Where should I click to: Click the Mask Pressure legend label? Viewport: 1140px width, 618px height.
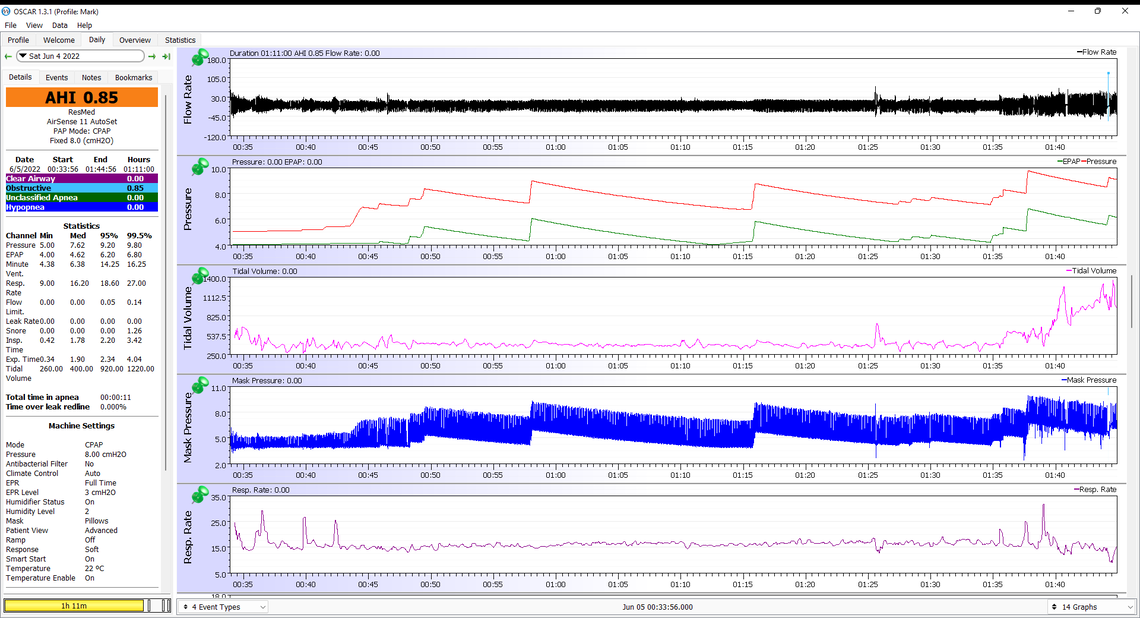tap(1088, 380)
